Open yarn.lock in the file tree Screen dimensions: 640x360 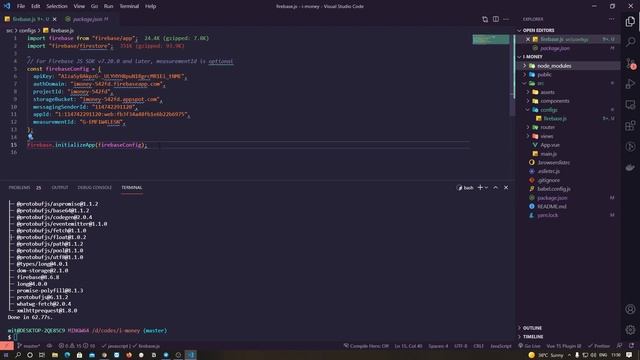tap(567, 215)
